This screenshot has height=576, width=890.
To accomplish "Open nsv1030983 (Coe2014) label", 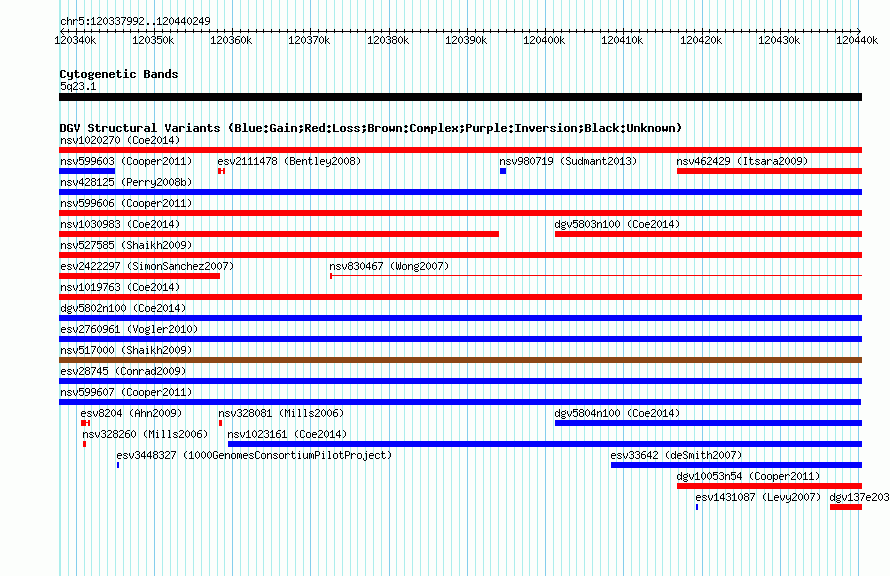I will coord(120,224).
